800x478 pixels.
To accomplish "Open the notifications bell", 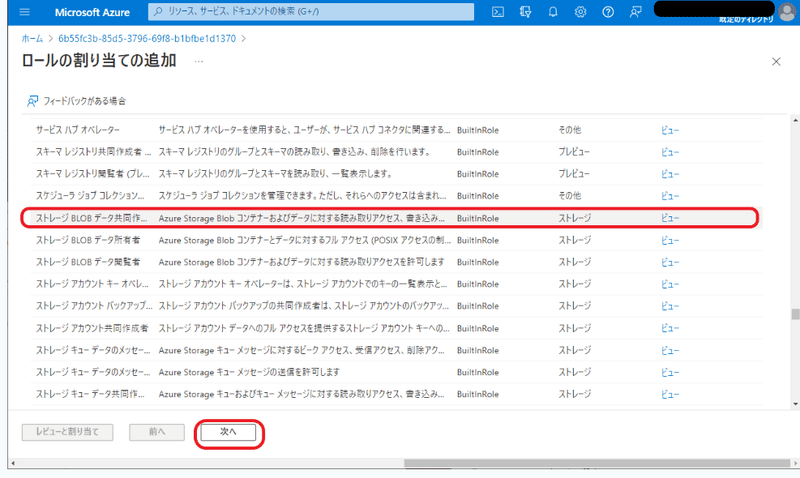I will [553, 12].
